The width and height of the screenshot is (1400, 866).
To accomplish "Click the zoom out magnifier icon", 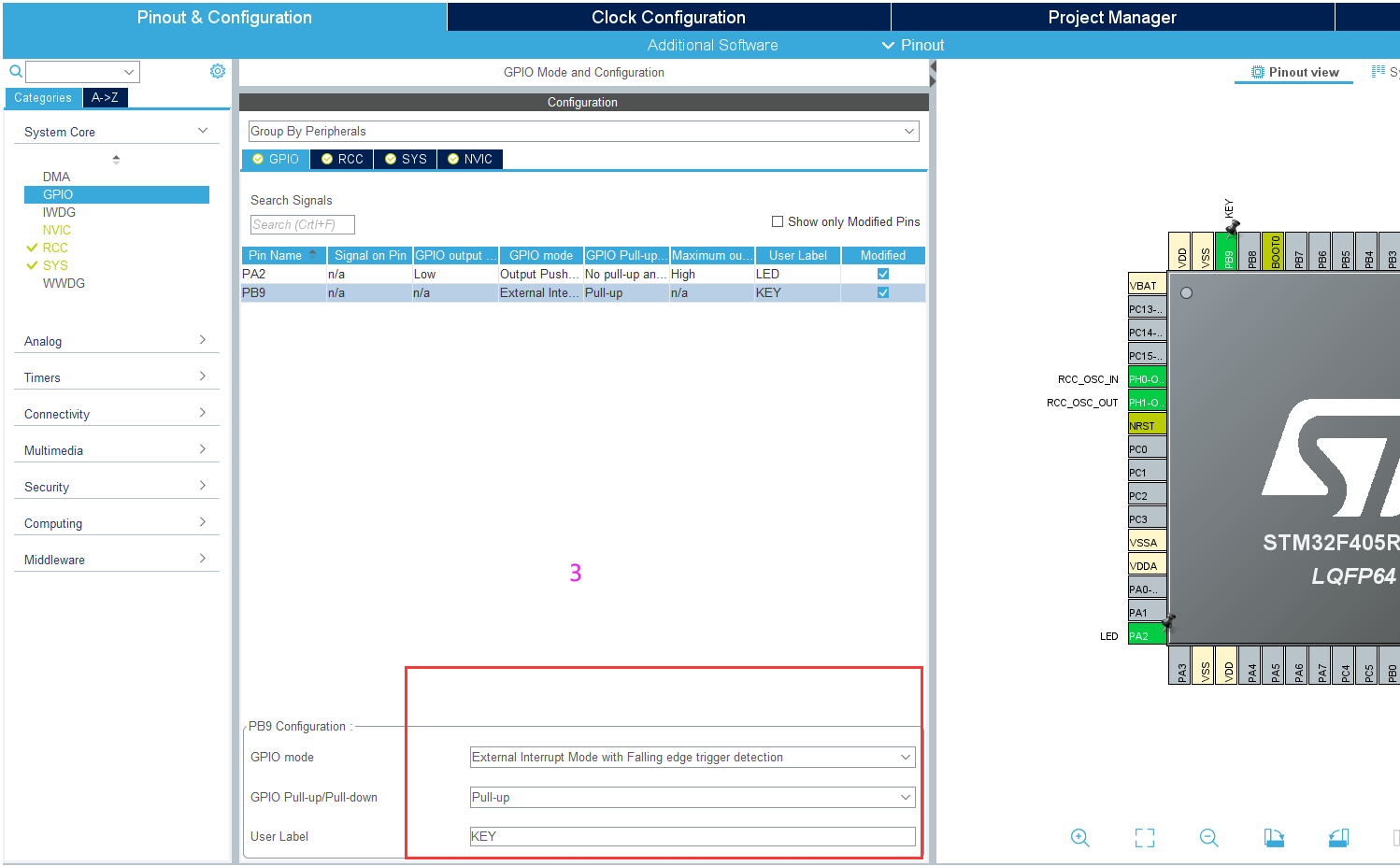I will pos(1208,838).
